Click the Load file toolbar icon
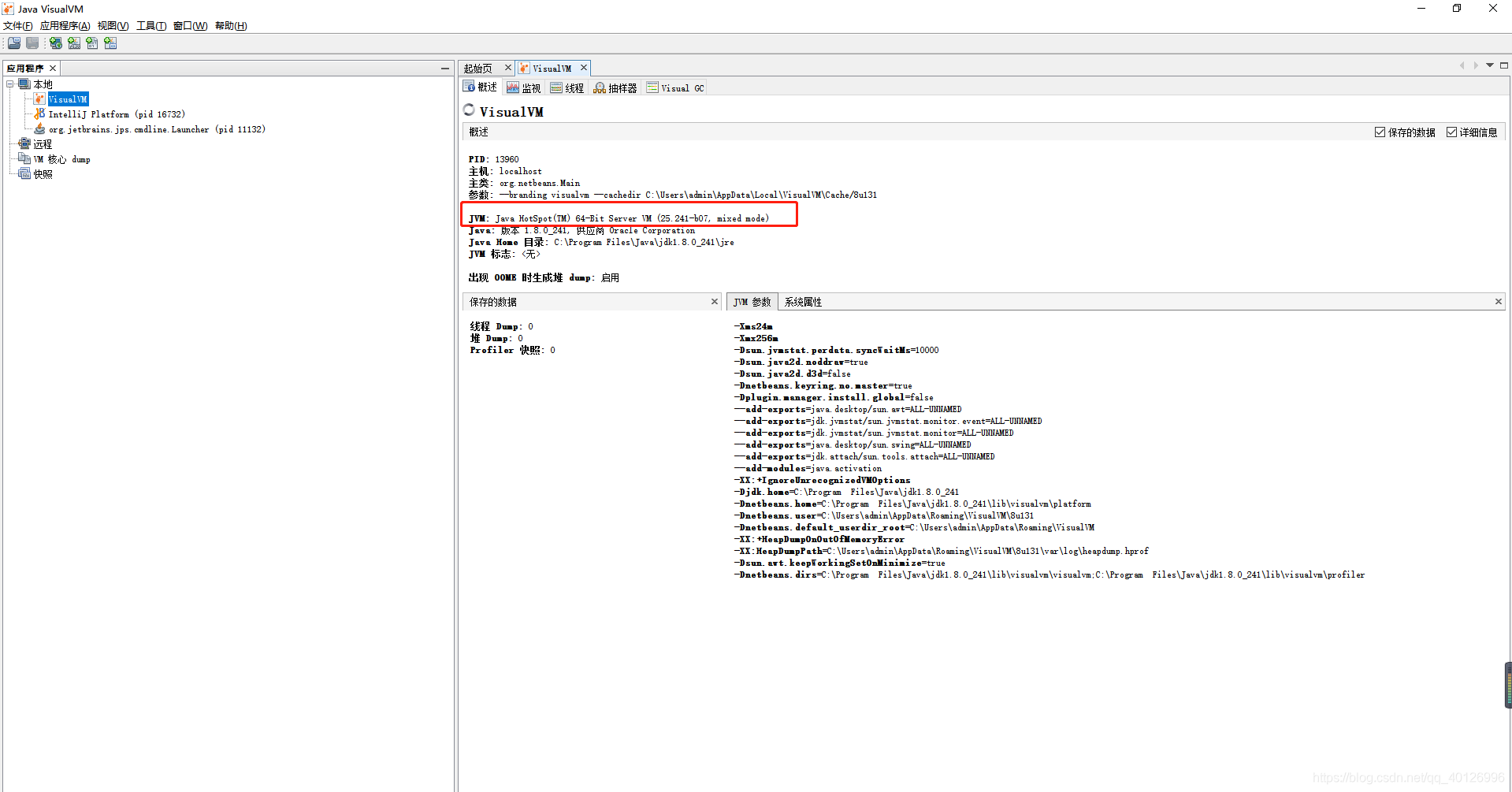Viewport: 1512px width, 792px height. tap(14, 43)
